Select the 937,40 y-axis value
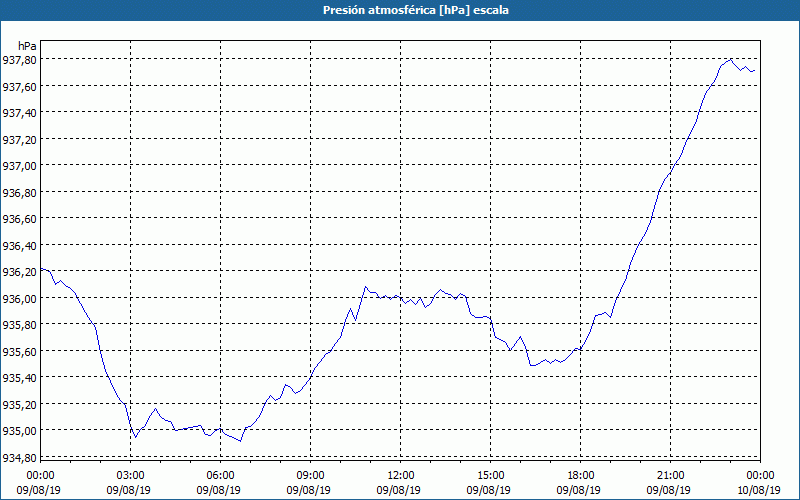 20,113
